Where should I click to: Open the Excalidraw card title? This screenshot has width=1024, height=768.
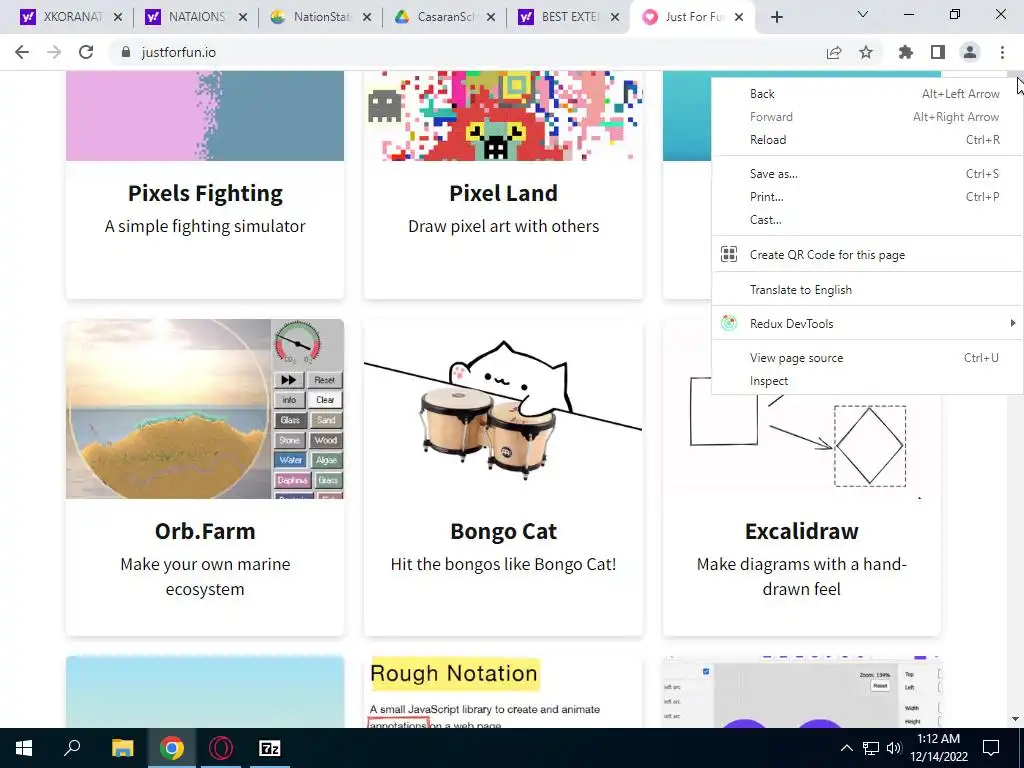click(801, 531)
